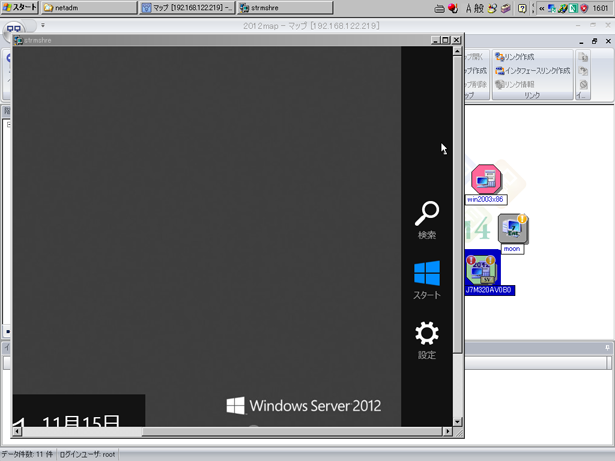Image resolution: width=615 pixels, height=461 pixels.
Task: Click ログインユーザ: root status bar entry
Action: pos(87,454)
